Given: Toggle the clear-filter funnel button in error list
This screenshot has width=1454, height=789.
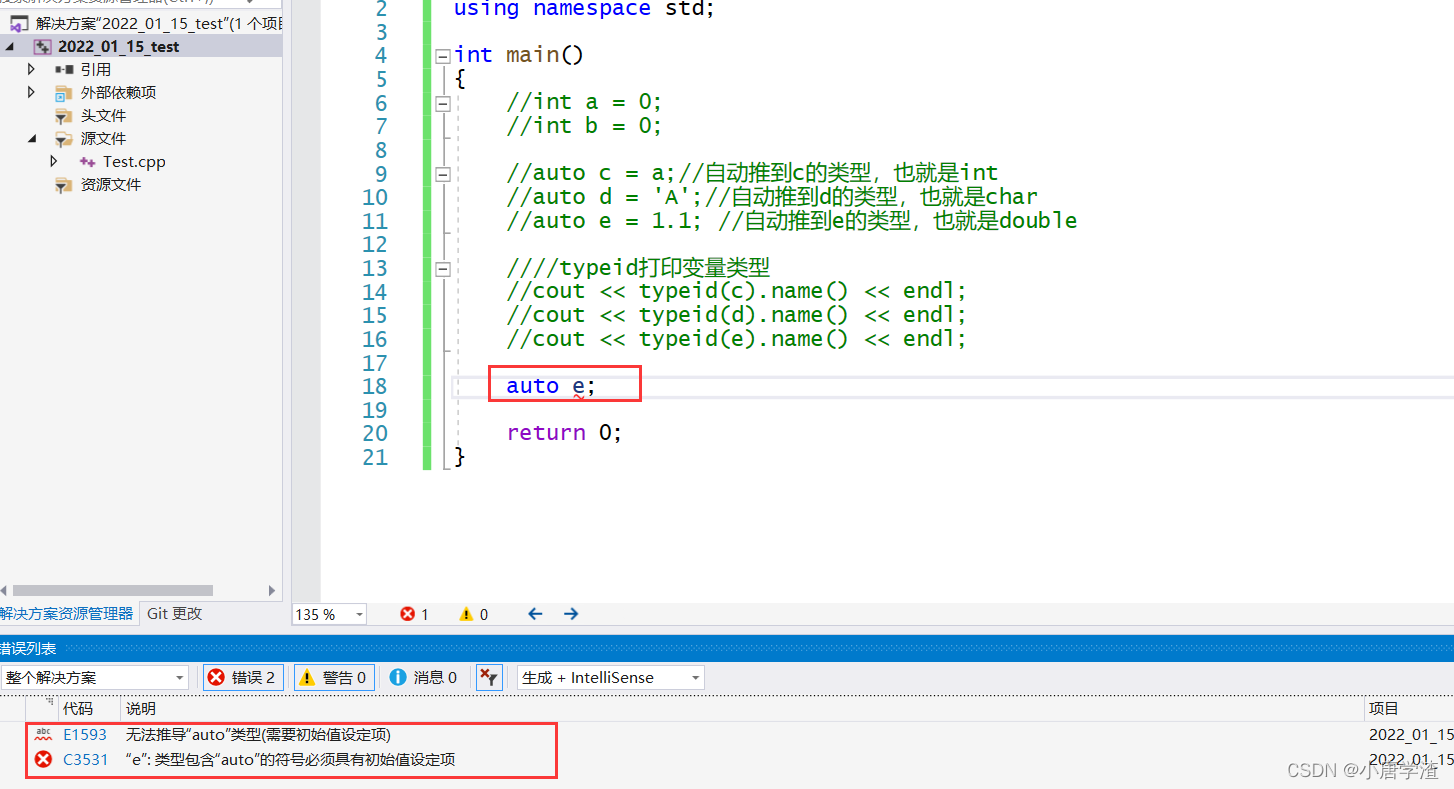Looking at the screenshot, I should point(489,678).
